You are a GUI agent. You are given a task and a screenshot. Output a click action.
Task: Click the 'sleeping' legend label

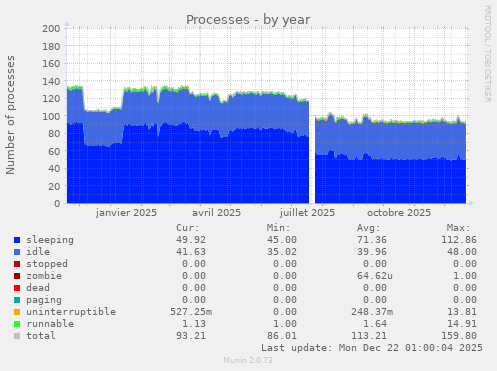pos(50,240)
